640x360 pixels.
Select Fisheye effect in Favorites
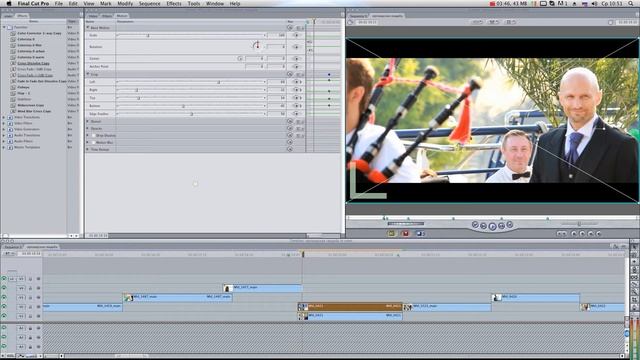coord(23,87)
